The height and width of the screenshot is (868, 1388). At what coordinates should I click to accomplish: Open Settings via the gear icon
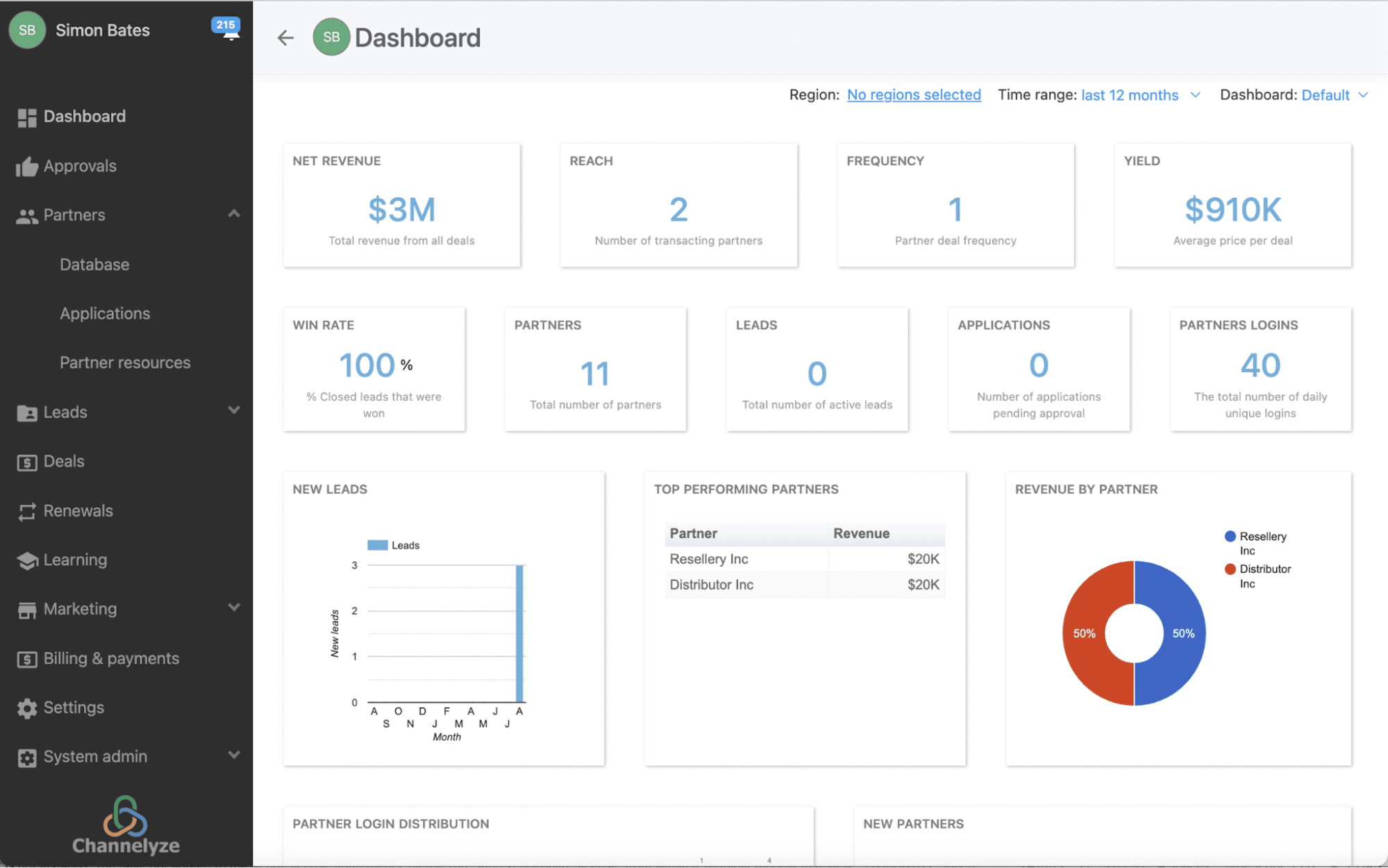(27, 707)
